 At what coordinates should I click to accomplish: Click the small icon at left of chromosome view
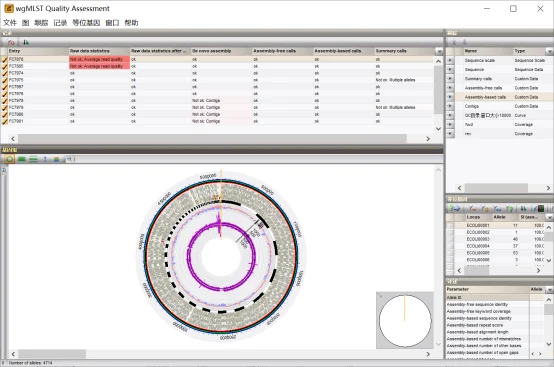tap(4, 170)
